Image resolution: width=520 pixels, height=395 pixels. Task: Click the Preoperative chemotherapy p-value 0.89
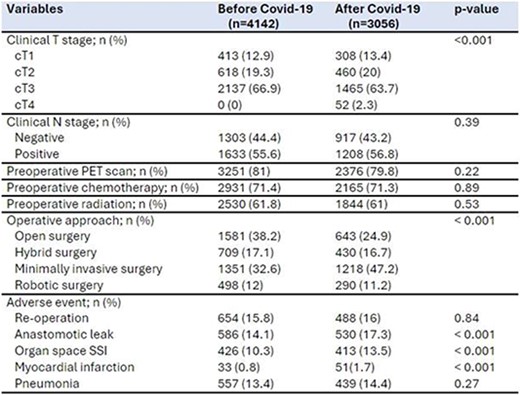[x=467, y=188]
